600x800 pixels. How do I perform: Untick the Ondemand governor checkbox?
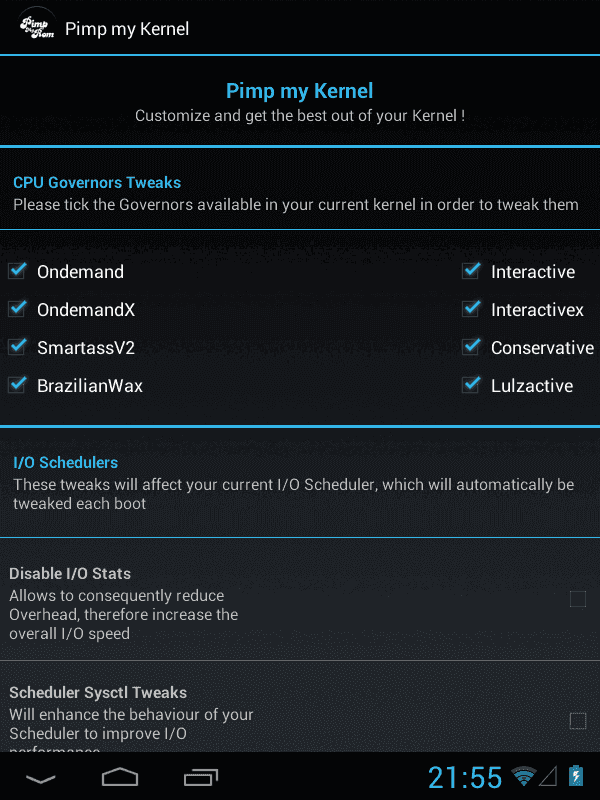coord(18,270)
